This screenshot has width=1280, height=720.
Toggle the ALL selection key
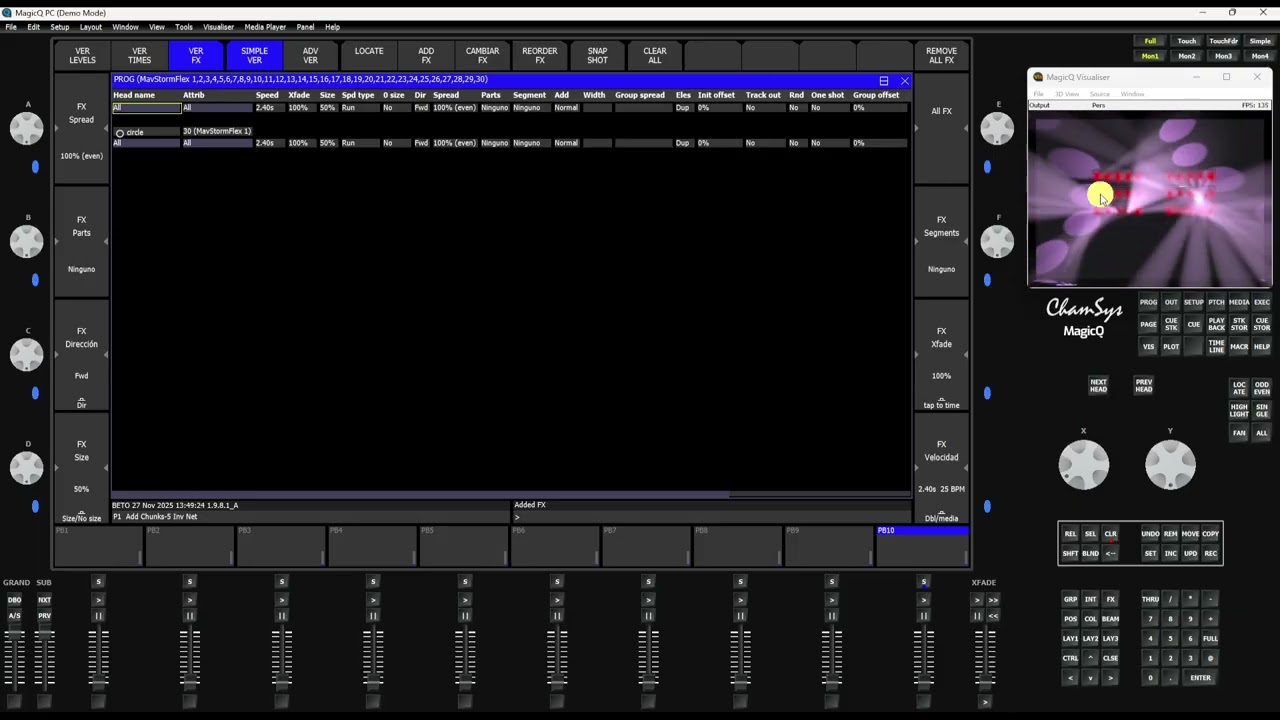[1262, 433]
